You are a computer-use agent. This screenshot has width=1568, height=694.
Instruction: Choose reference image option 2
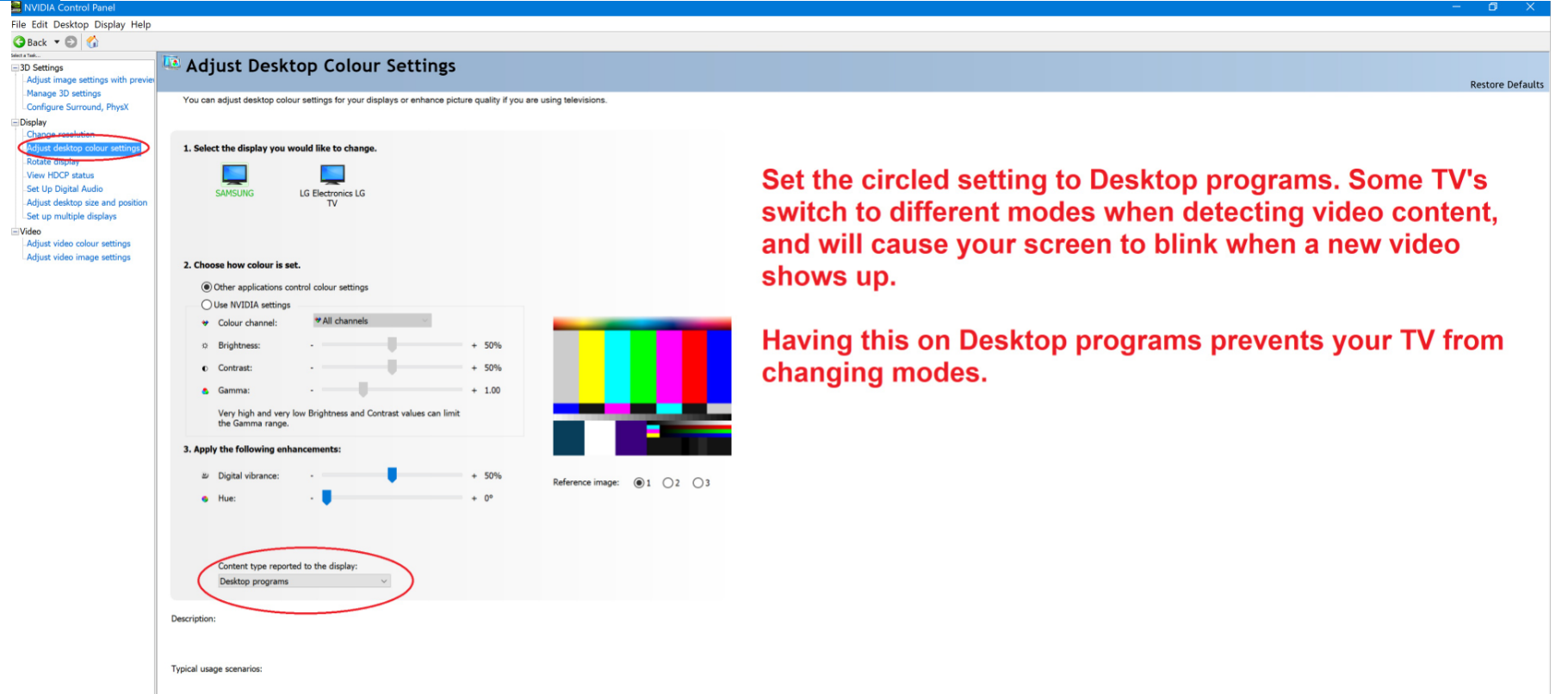click(667, 483)
